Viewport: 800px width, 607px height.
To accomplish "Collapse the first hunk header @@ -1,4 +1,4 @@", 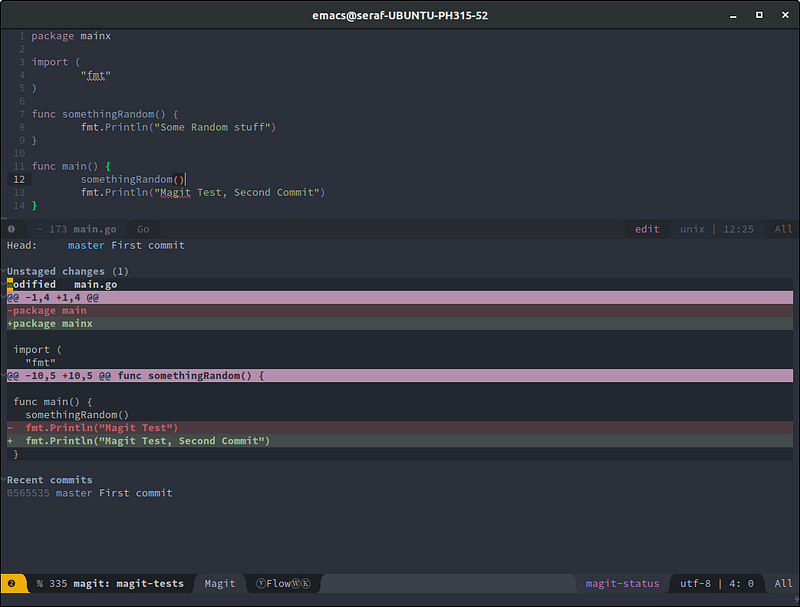I will pos(52,297).
